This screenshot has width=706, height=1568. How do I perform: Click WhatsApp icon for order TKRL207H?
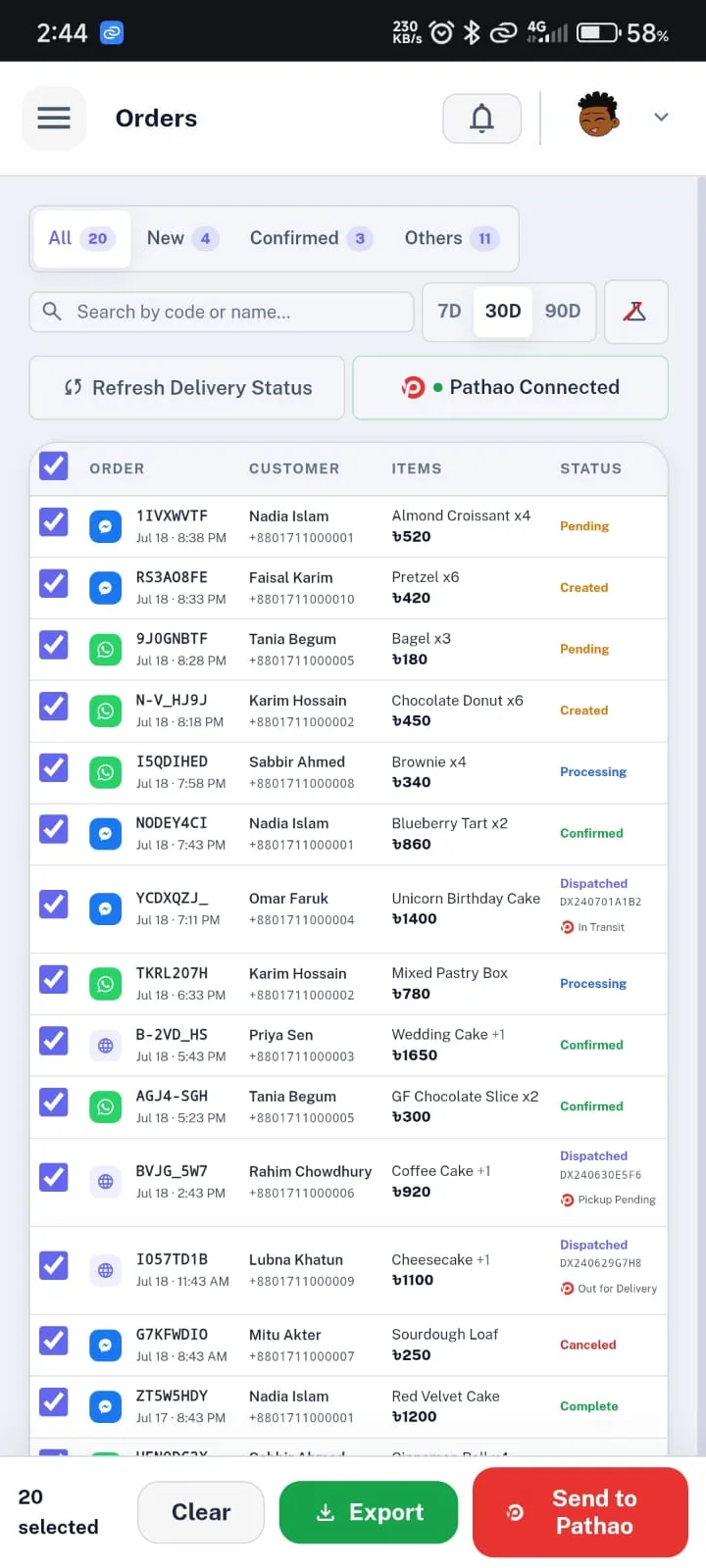point(105,984)
